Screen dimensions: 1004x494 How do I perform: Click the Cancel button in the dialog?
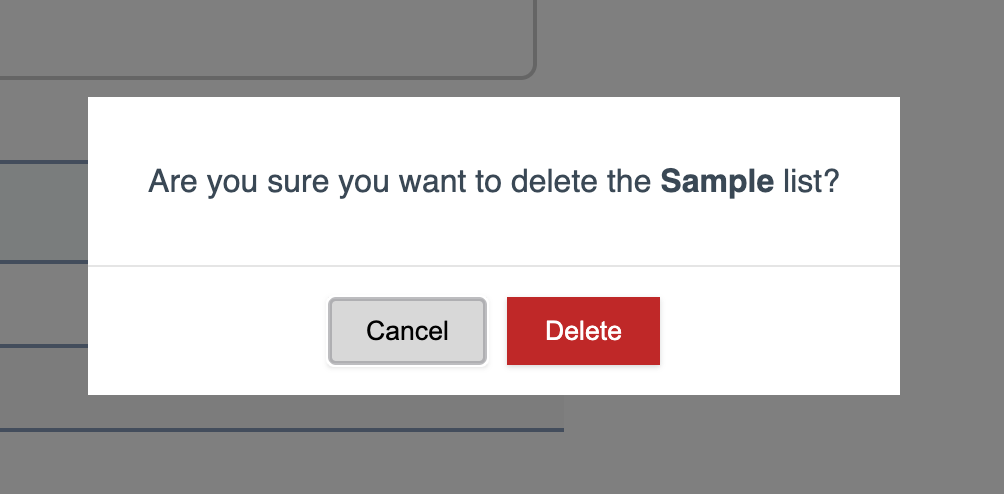pyautogui.click(x=407, y=331)
